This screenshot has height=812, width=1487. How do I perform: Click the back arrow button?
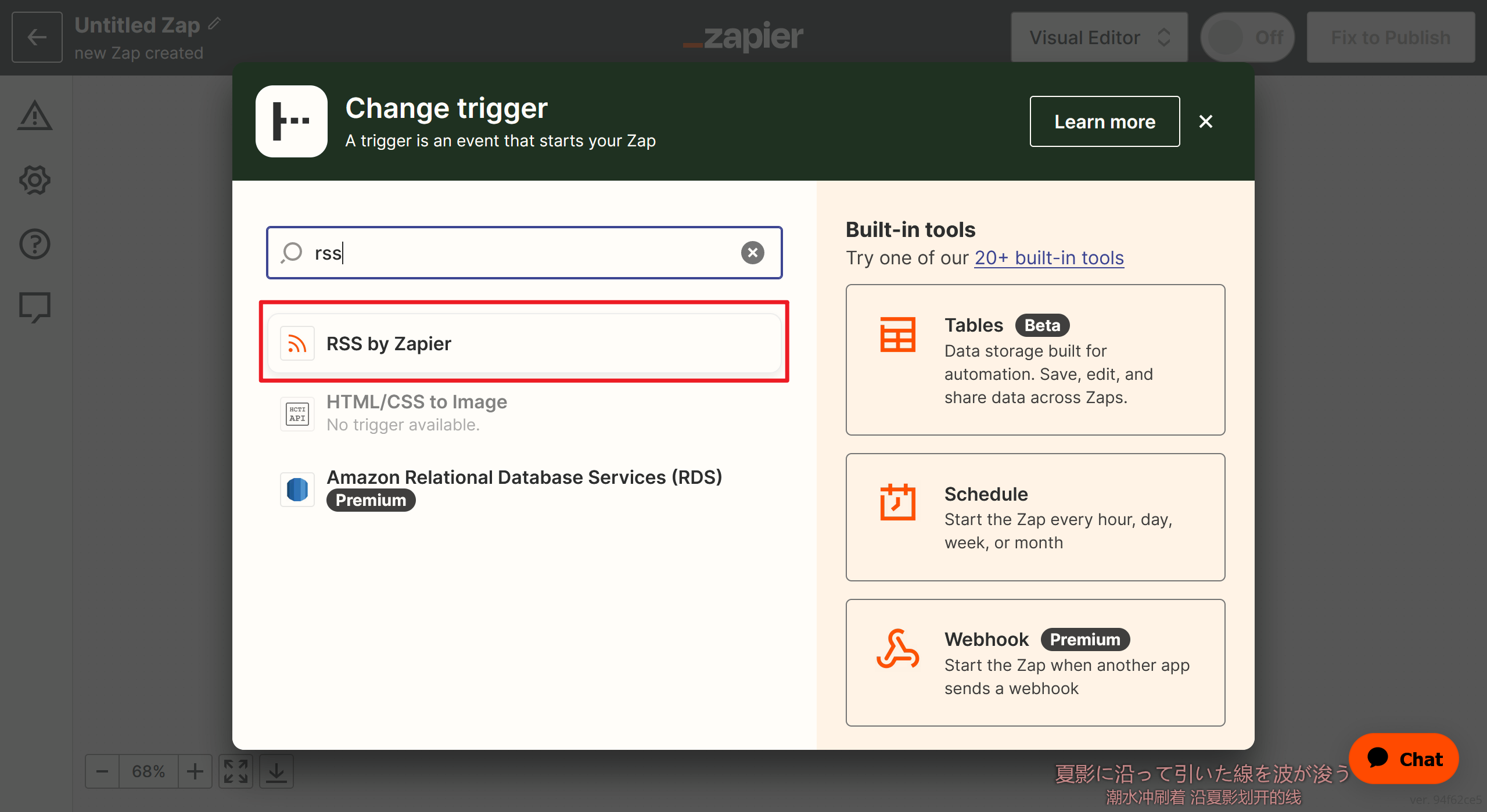(x=37, y=37)
